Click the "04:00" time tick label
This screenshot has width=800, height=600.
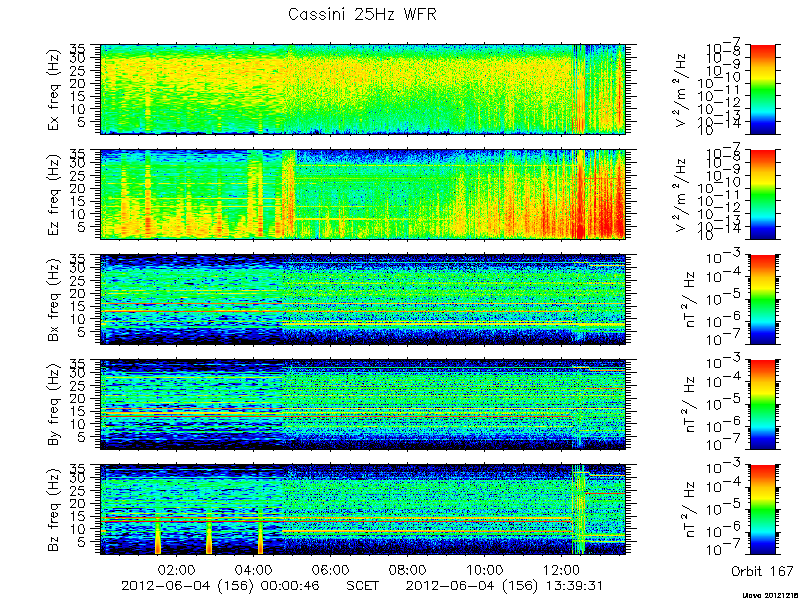(x=254, y=569)
